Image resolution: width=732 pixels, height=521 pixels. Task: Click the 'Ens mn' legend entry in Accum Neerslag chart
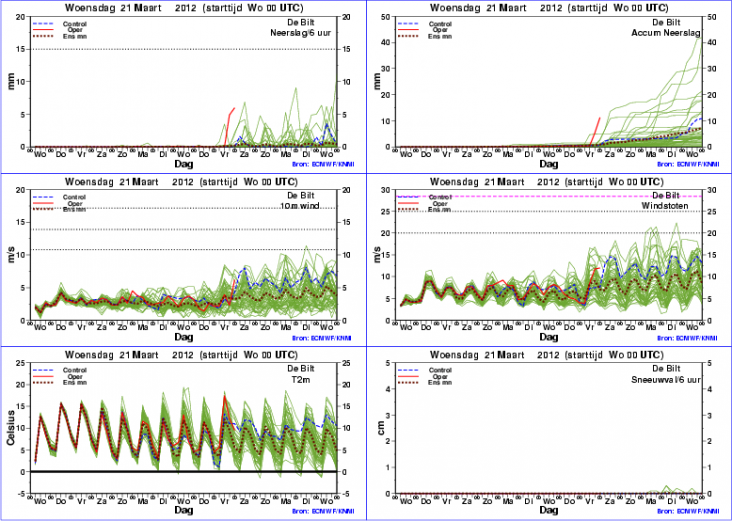point(440,36)
